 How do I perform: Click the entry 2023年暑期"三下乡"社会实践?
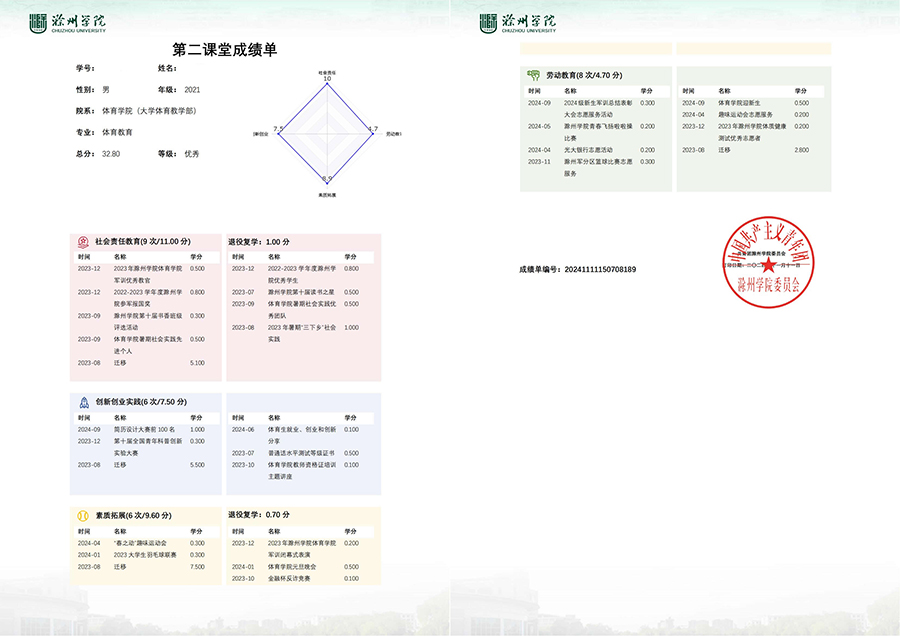302,333
